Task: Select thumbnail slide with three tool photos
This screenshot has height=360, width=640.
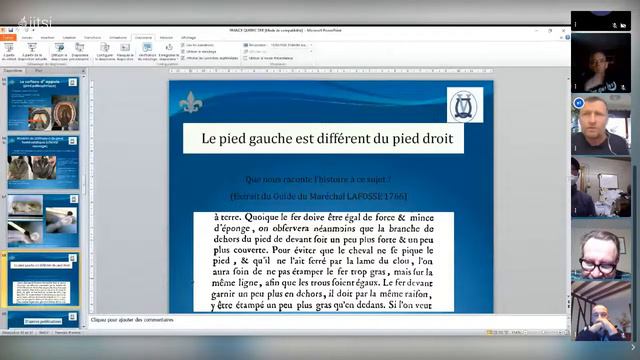Action: tap(43, 220)
